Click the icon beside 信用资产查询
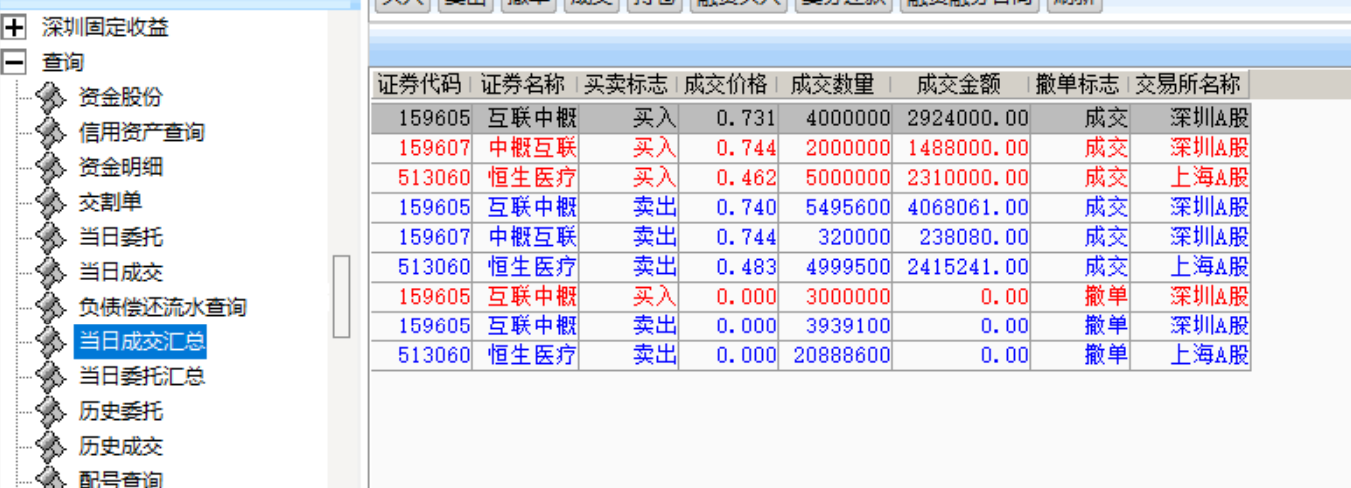 50,132
